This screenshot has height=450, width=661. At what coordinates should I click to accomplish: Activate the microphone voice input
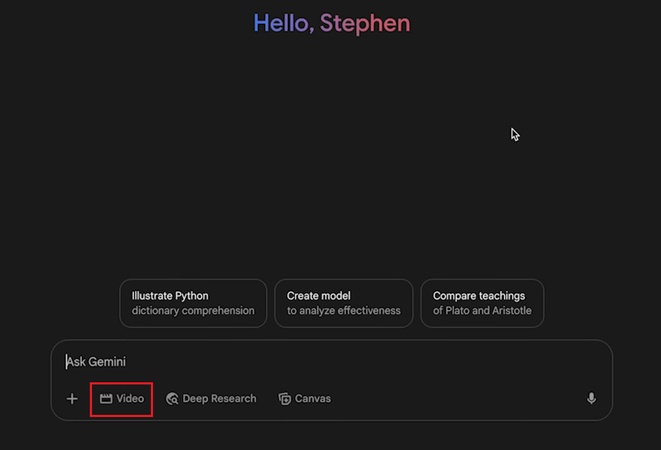pos(591,399)
